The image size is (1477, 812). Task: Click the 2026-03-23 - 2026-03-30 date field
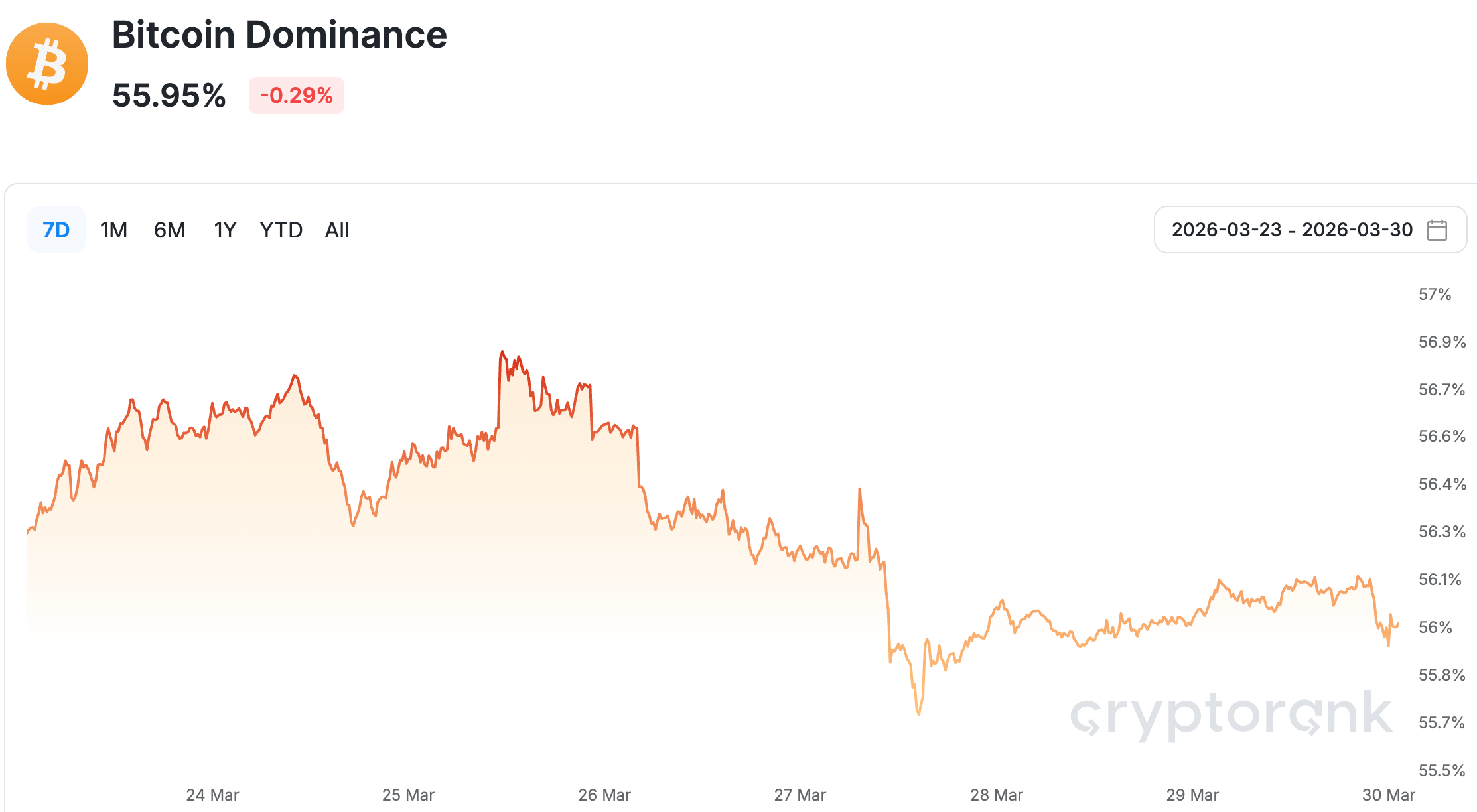(x=1292, y=230)
